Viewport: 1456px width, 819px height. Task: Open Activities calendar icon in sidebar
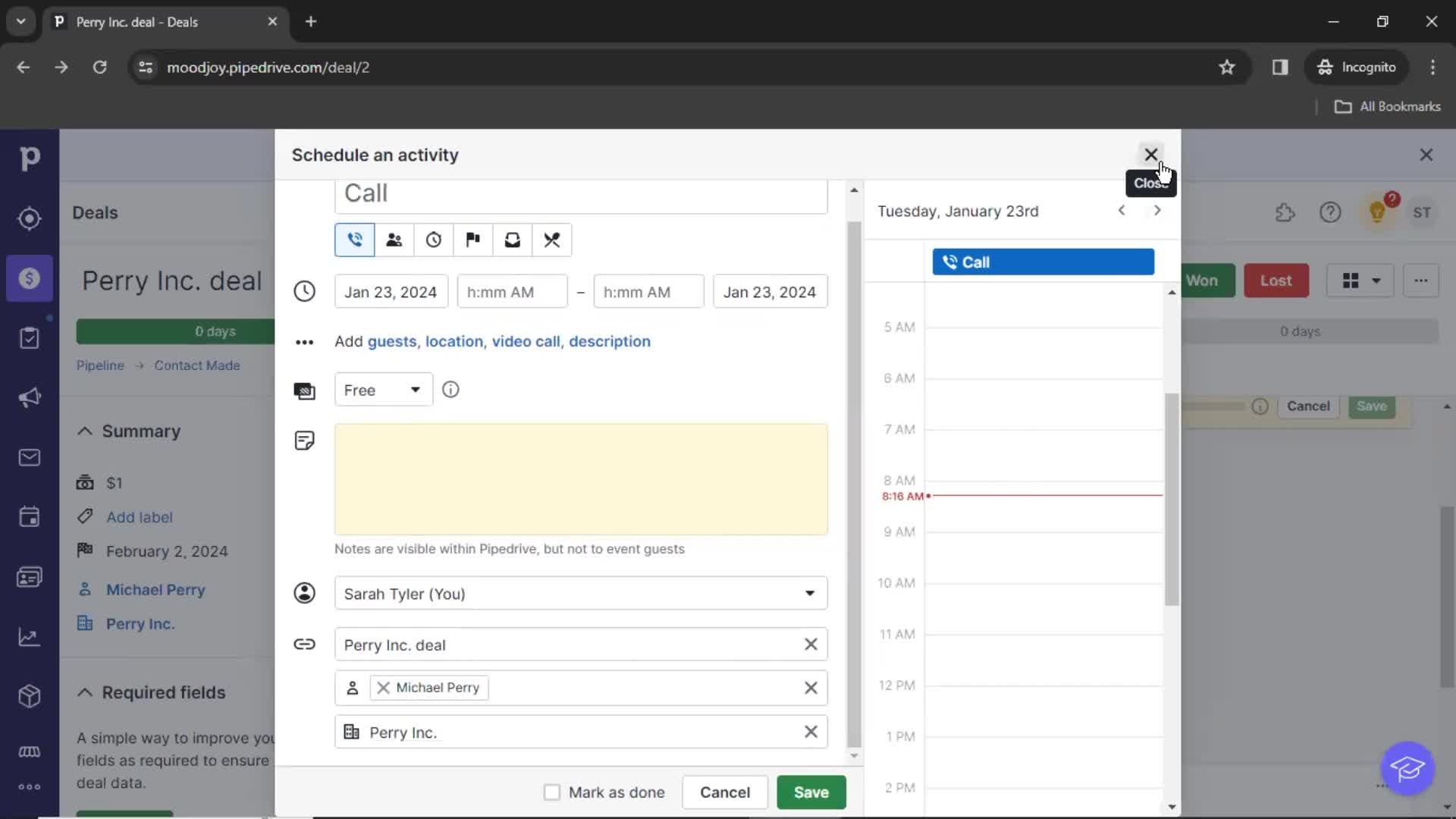pyautogui.click(x=30, y=517)
